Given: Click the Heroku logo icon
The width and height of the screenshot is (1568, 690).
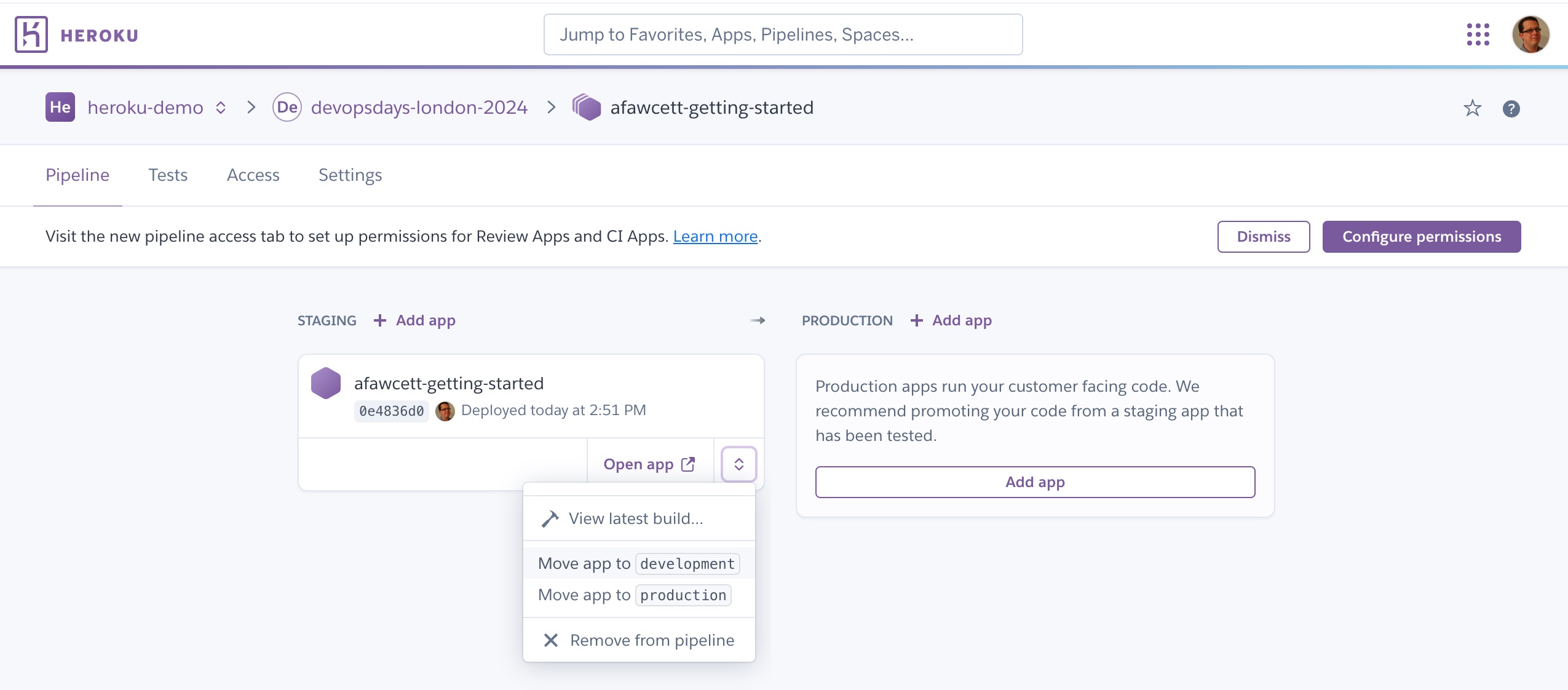Looking at the screenshot, I should 31,34.
